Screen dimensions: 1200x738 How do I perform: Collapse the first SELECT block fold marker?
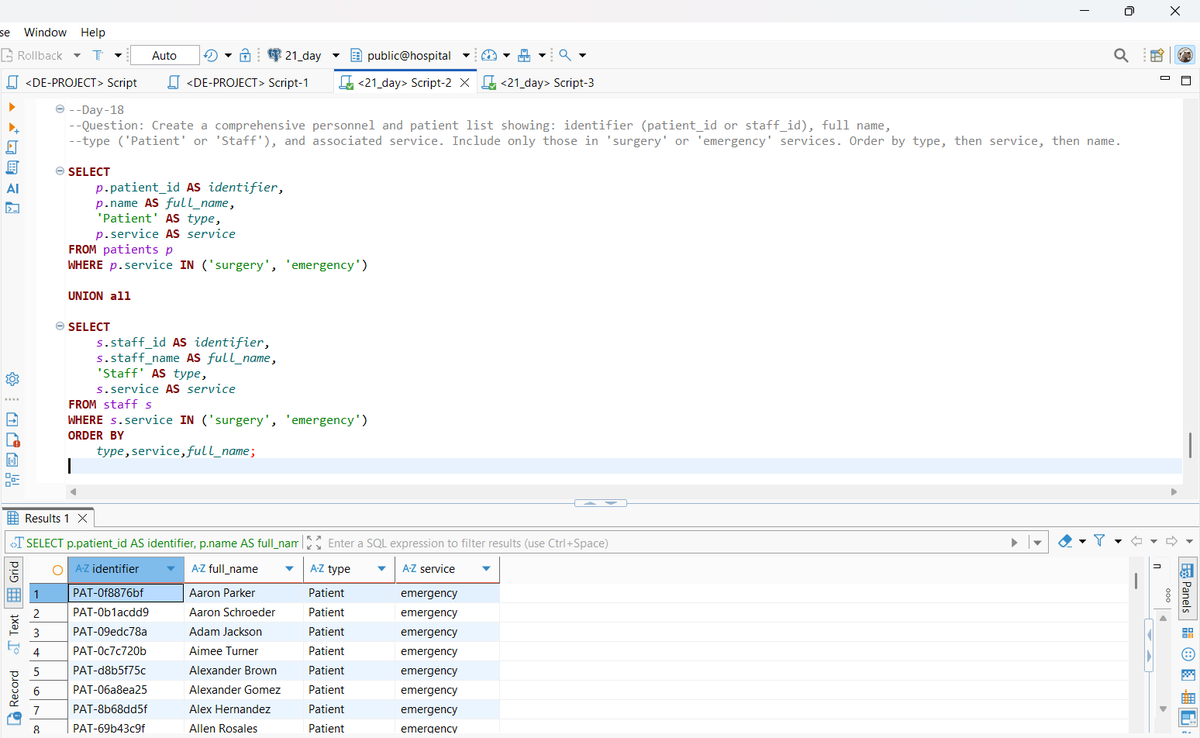click(59, 172)
